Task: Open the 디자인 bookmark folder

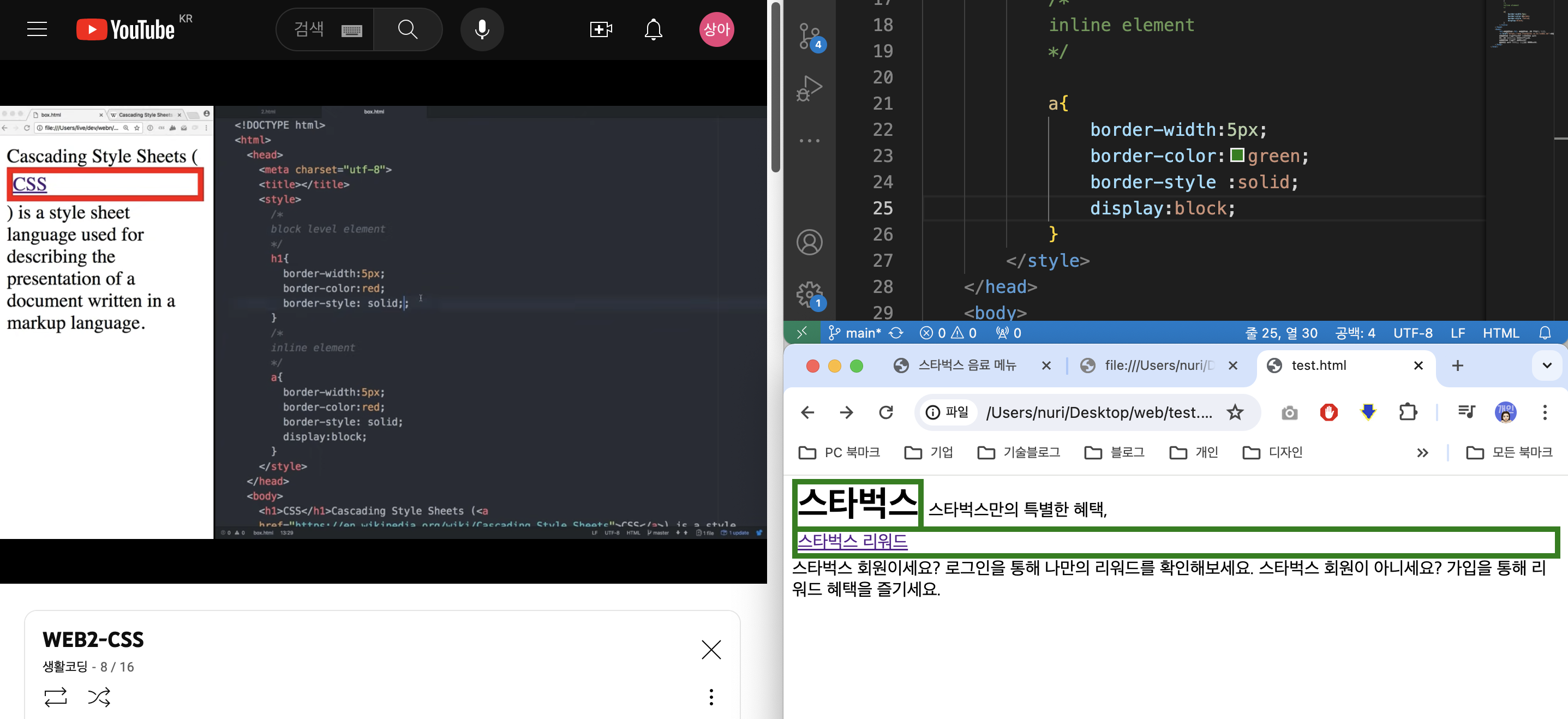Action: coord(1272,452)
